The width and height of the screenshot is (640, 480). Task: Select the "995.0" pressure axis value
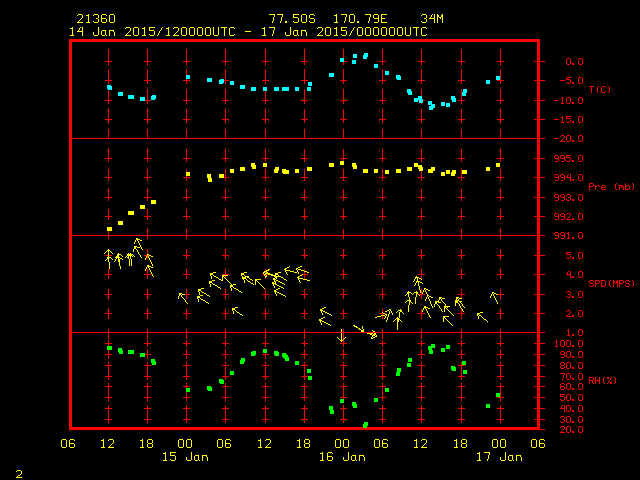point(569,158)
